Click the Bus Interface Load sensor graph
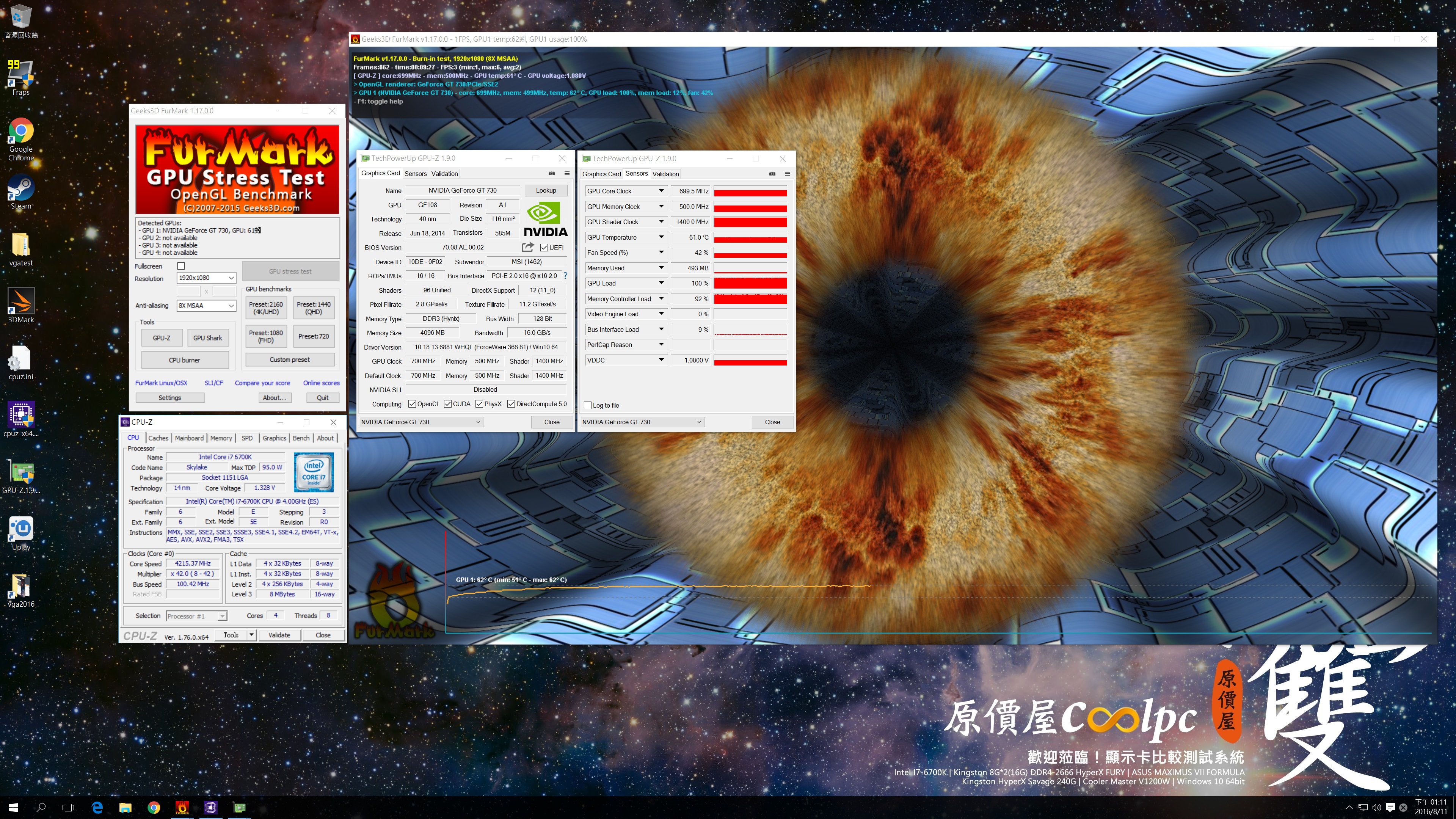The width and height of the screenshot is (1456, 819). 751,329
